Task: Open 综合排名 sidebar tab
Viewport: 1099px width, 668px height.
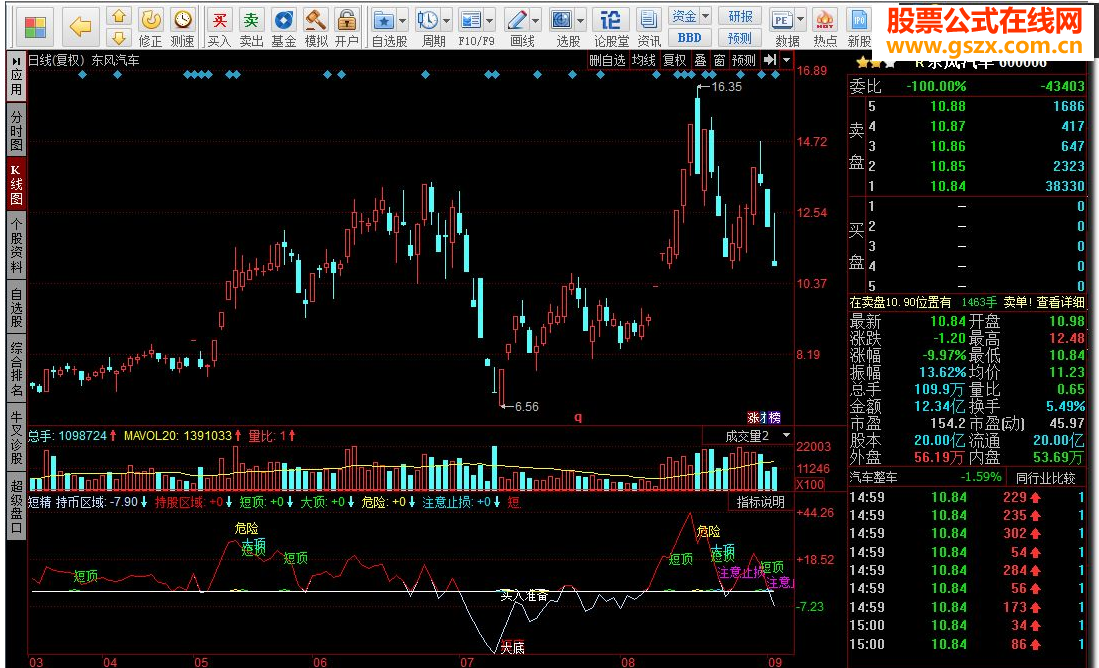Action: click(16, 369)
